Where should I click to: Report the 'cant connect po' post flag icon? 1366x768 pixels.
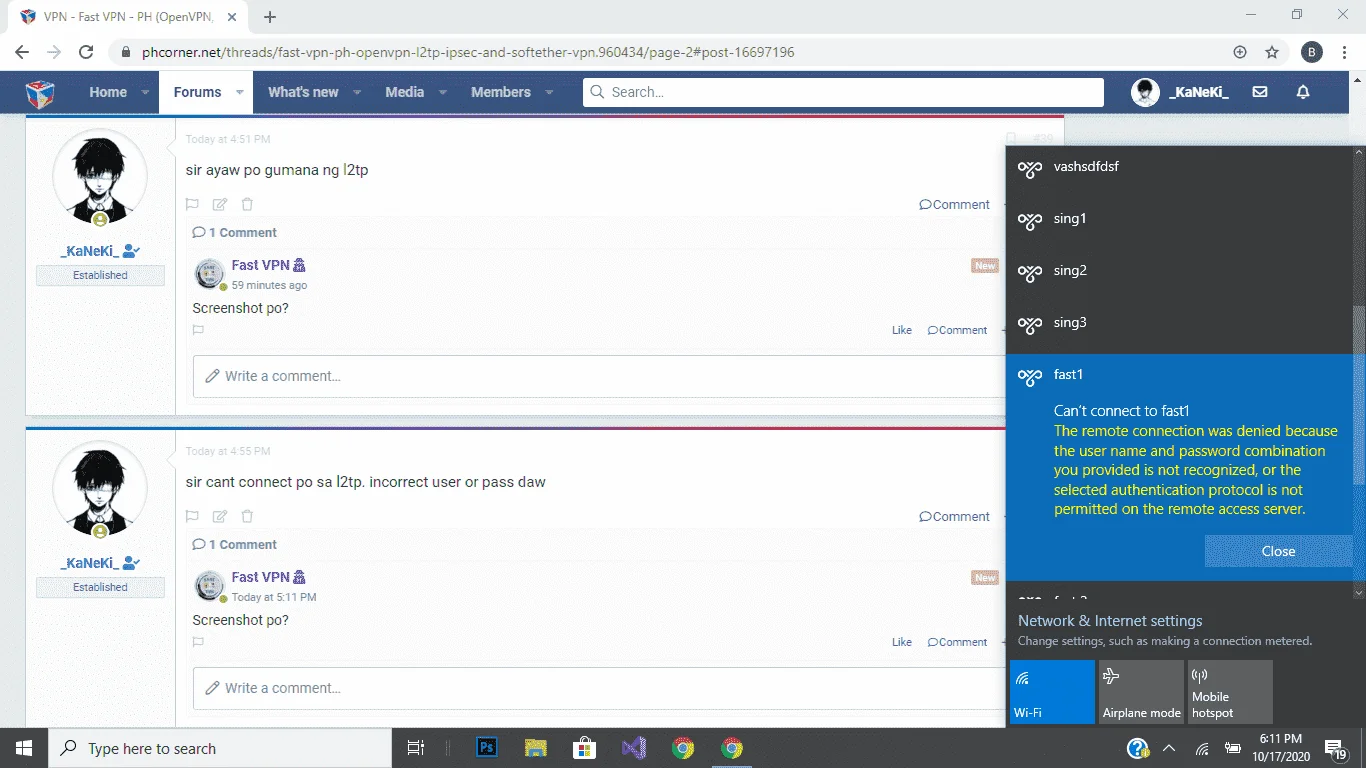tap(192, 516)
